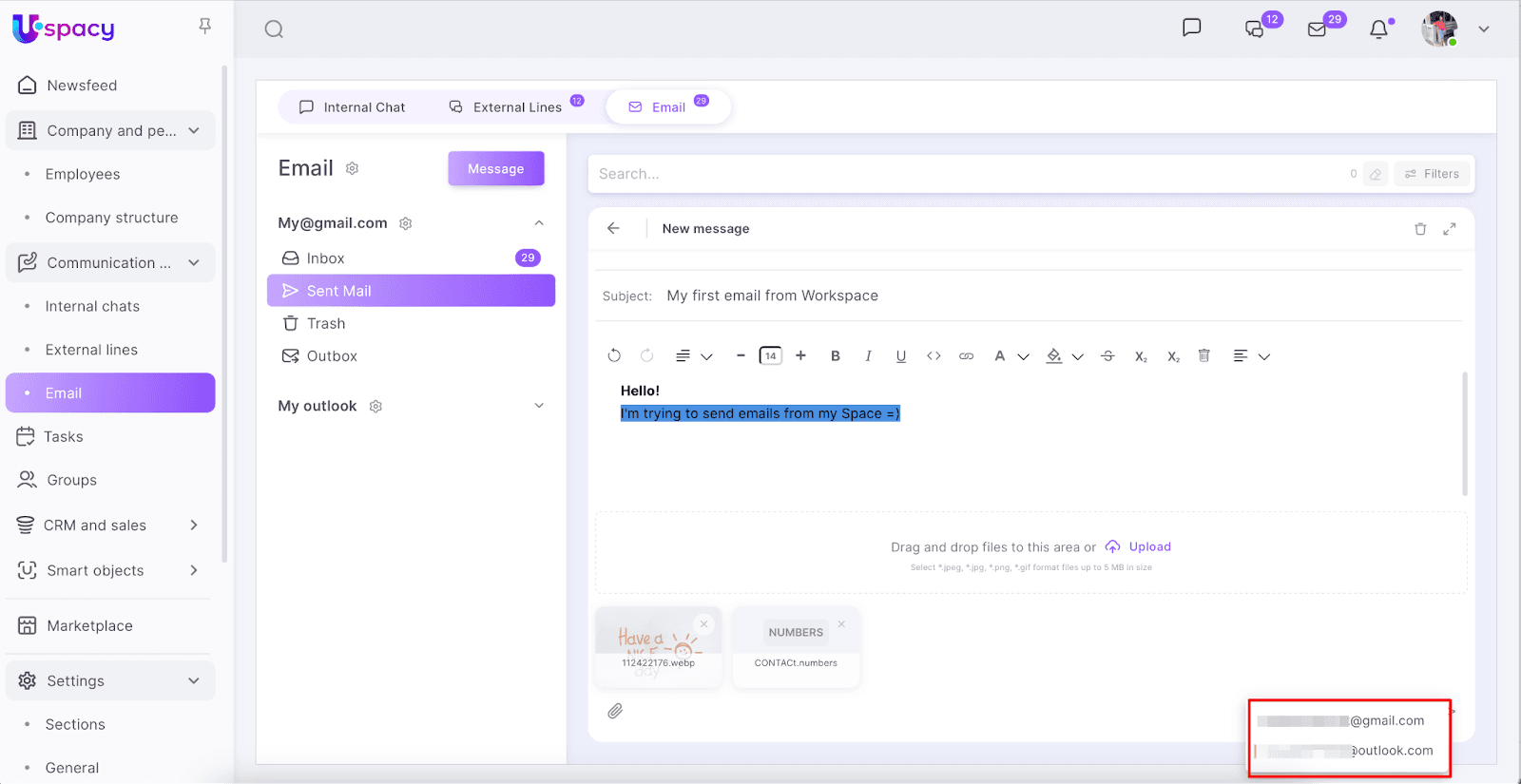Expand the My outlook account folder list

(x=539, y=406)
